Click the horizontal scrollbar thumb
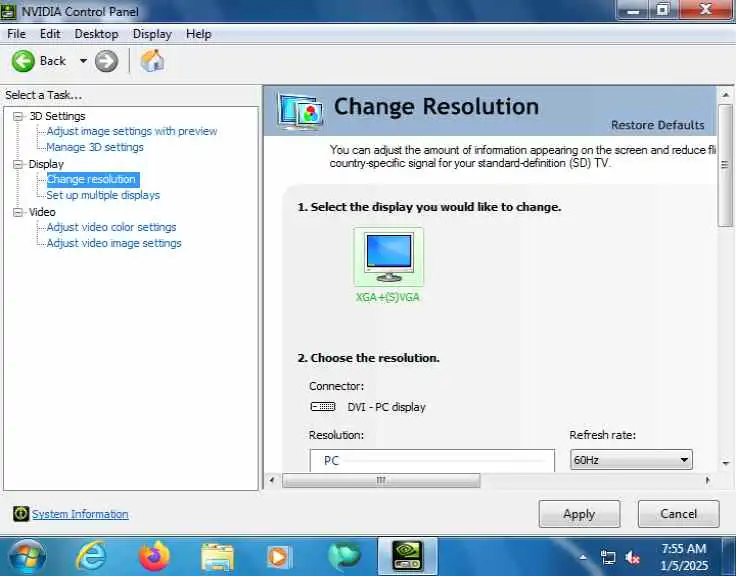This screenshot has width=736, height=576. pos(381,480)
